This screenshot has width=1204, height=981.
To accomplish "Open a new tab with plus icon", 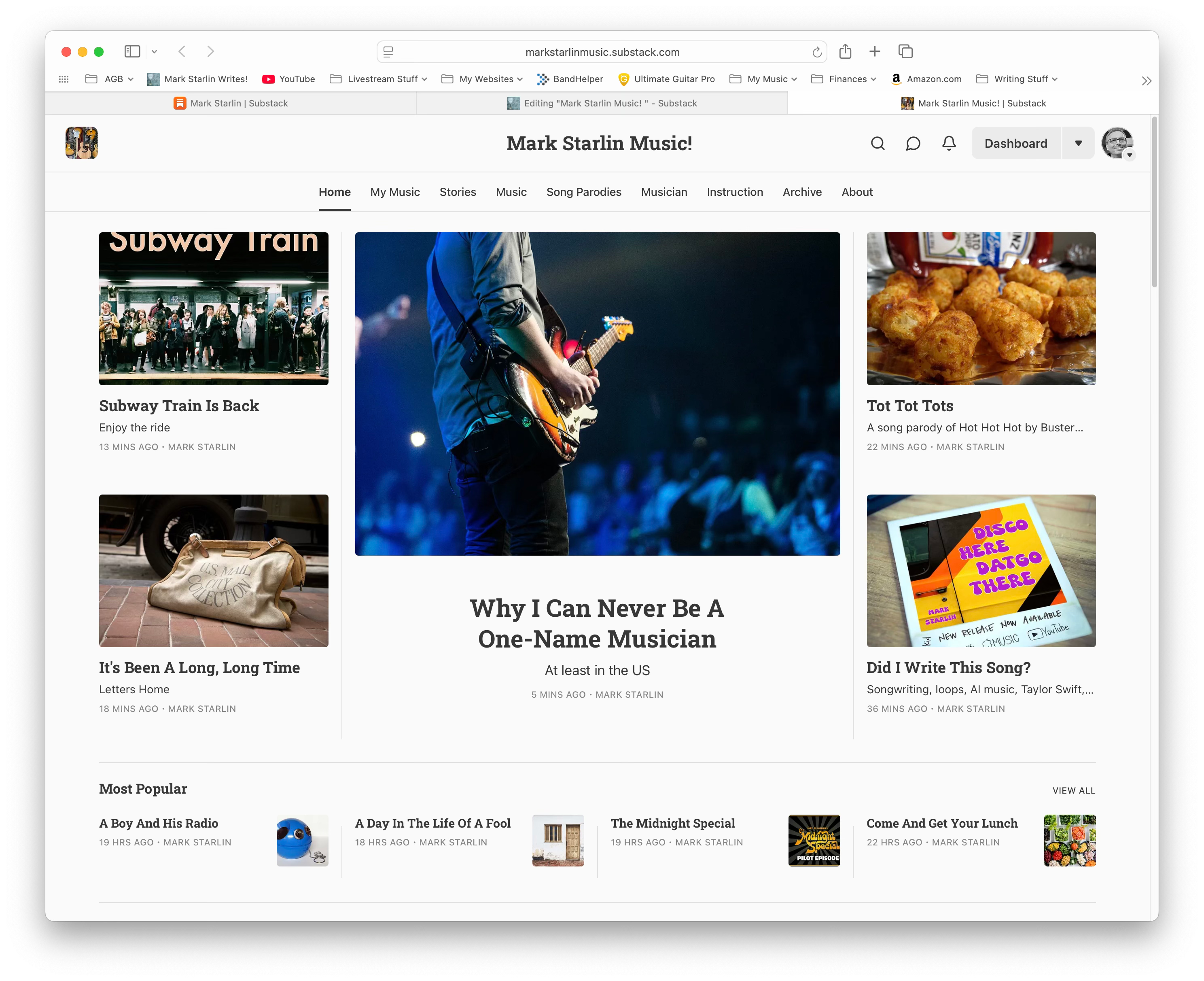I will (x=875, y=52).
